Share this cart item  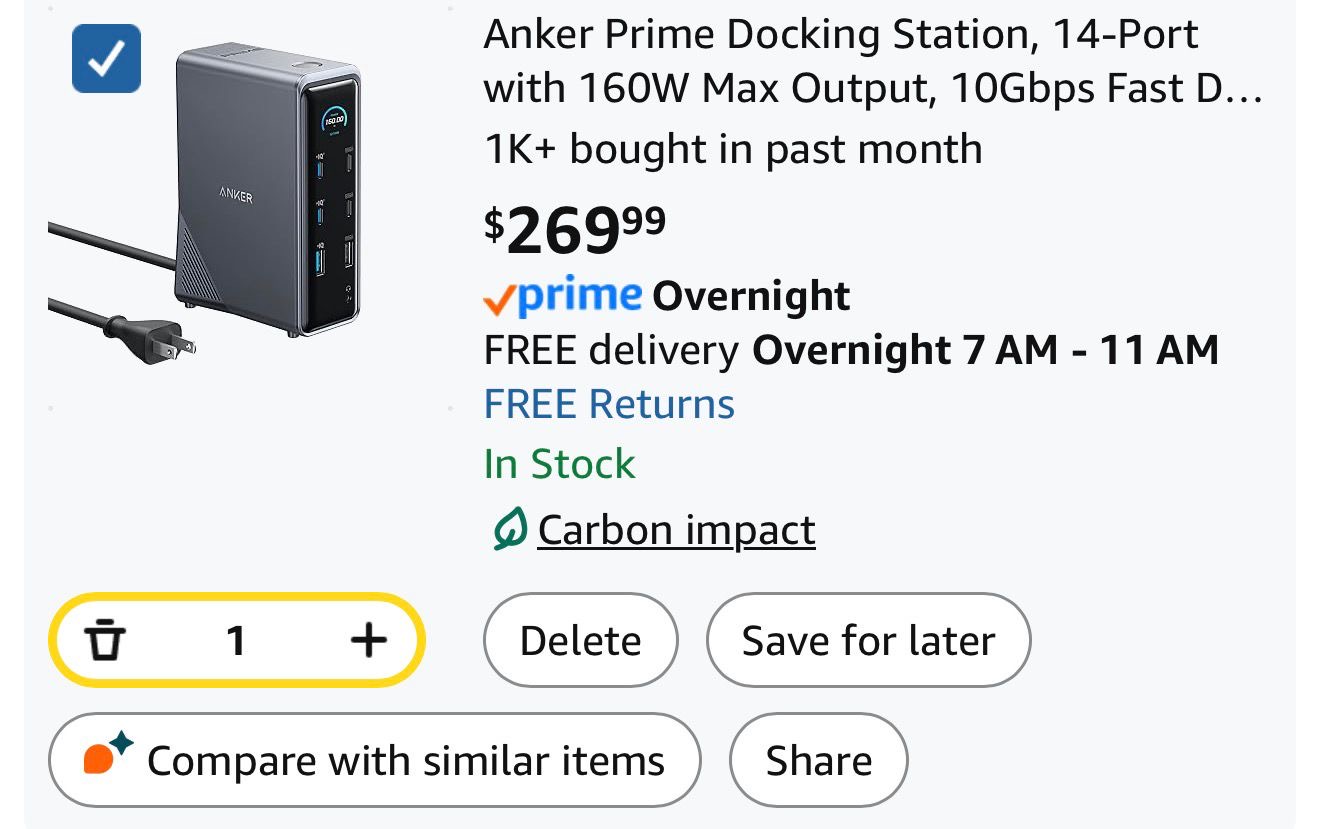coord(818,760)
